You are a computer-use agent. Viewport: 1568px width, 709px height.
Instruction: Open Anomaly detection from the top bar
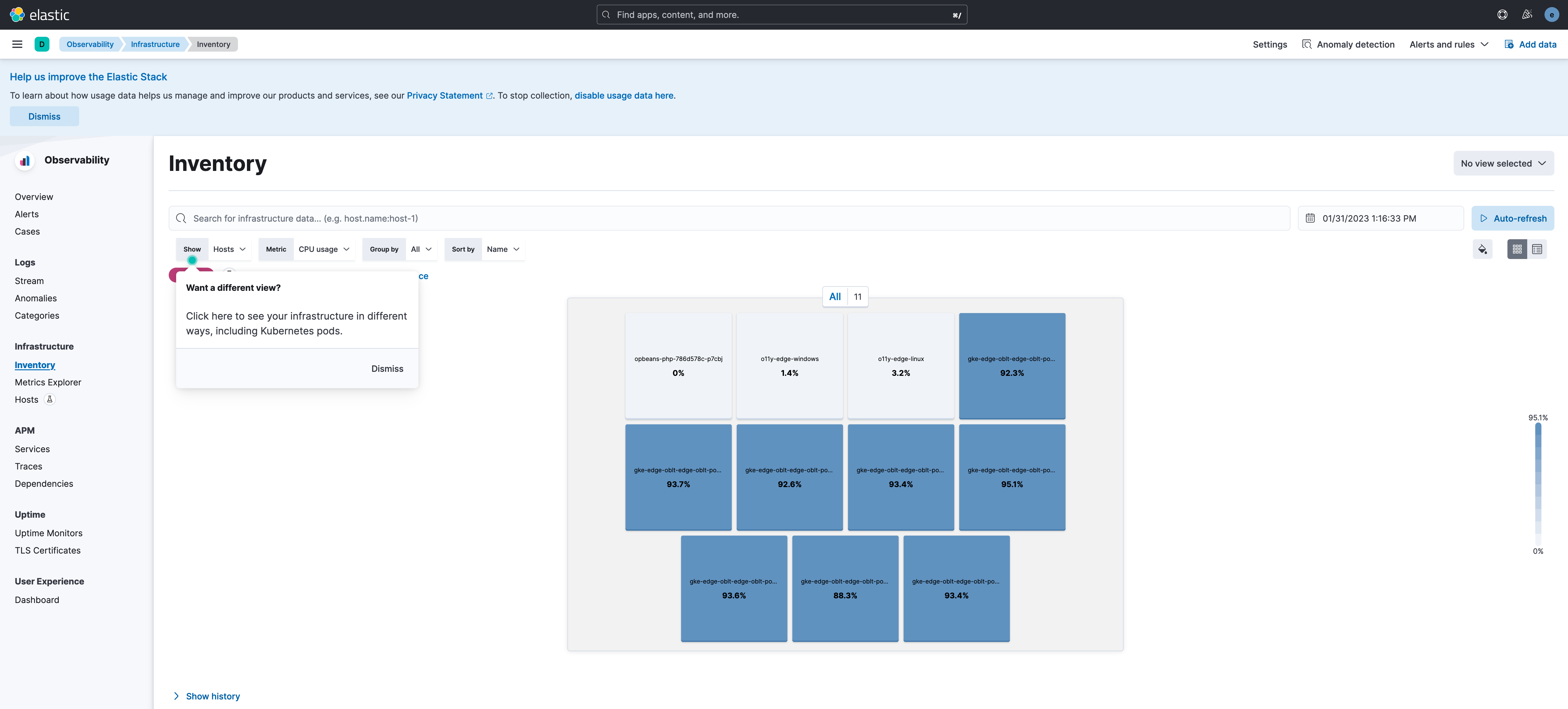[1348, 44]
